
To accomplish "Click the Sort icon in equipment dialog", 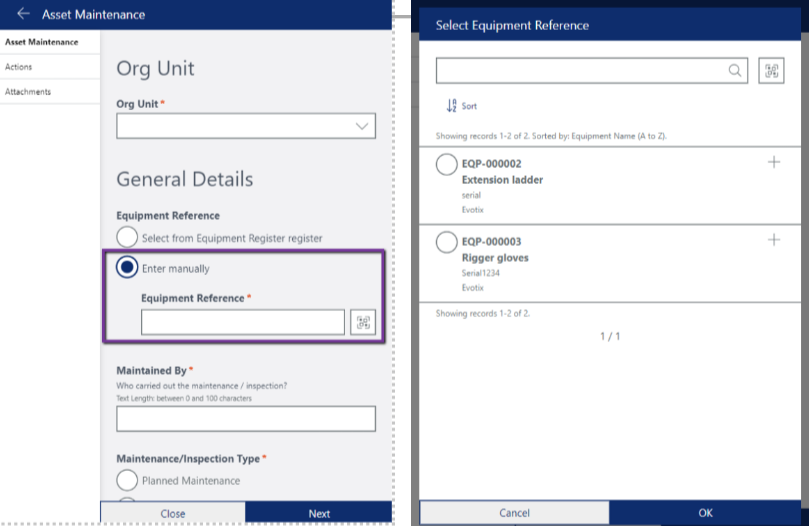I will pos(452,105).
